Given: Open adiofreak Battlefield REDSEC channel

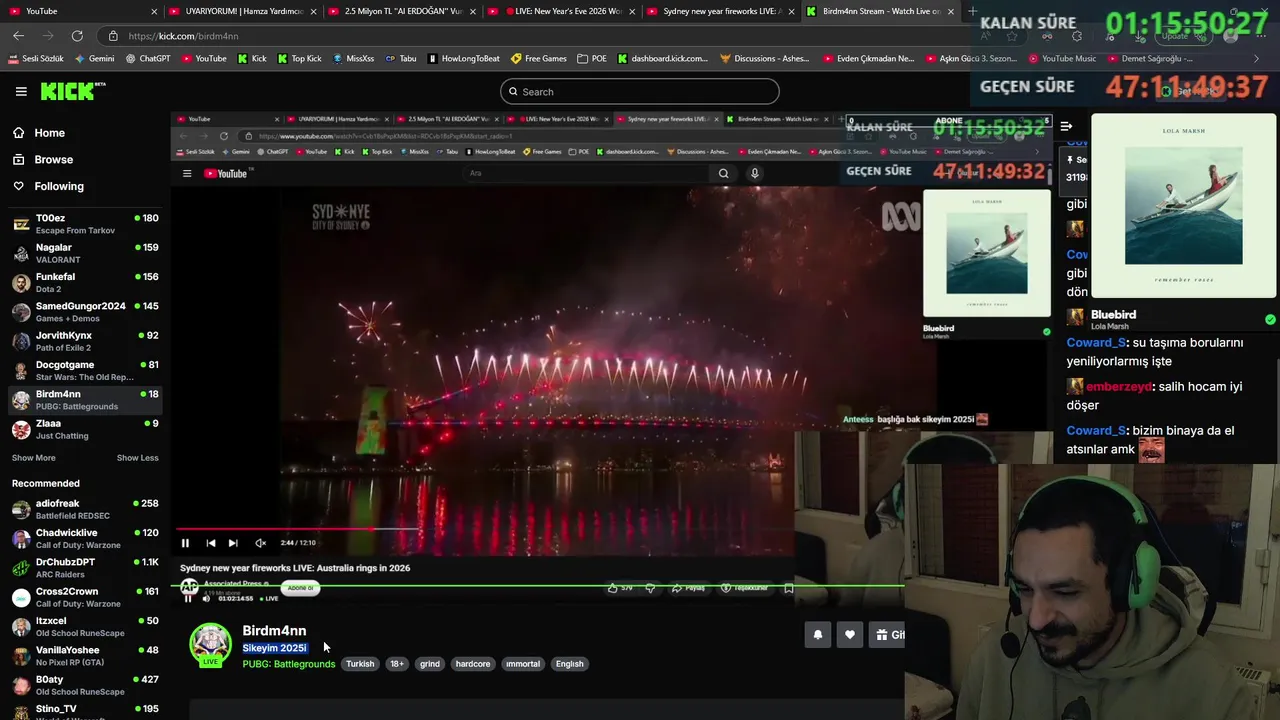Looking at the screenshot, I should click(84, 509).
